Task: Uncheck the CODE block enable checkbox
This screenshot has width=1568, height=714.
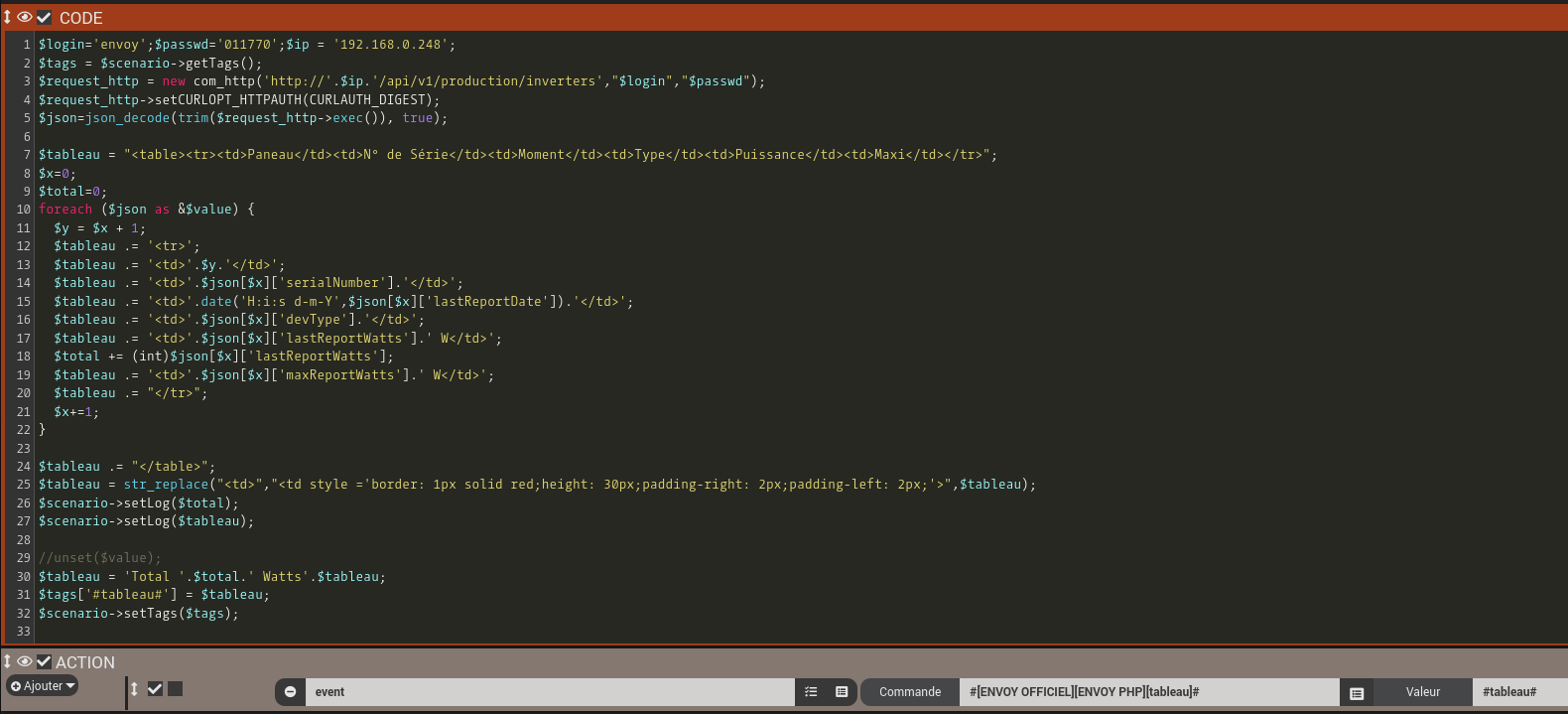Action: click(x=44, y=18)
